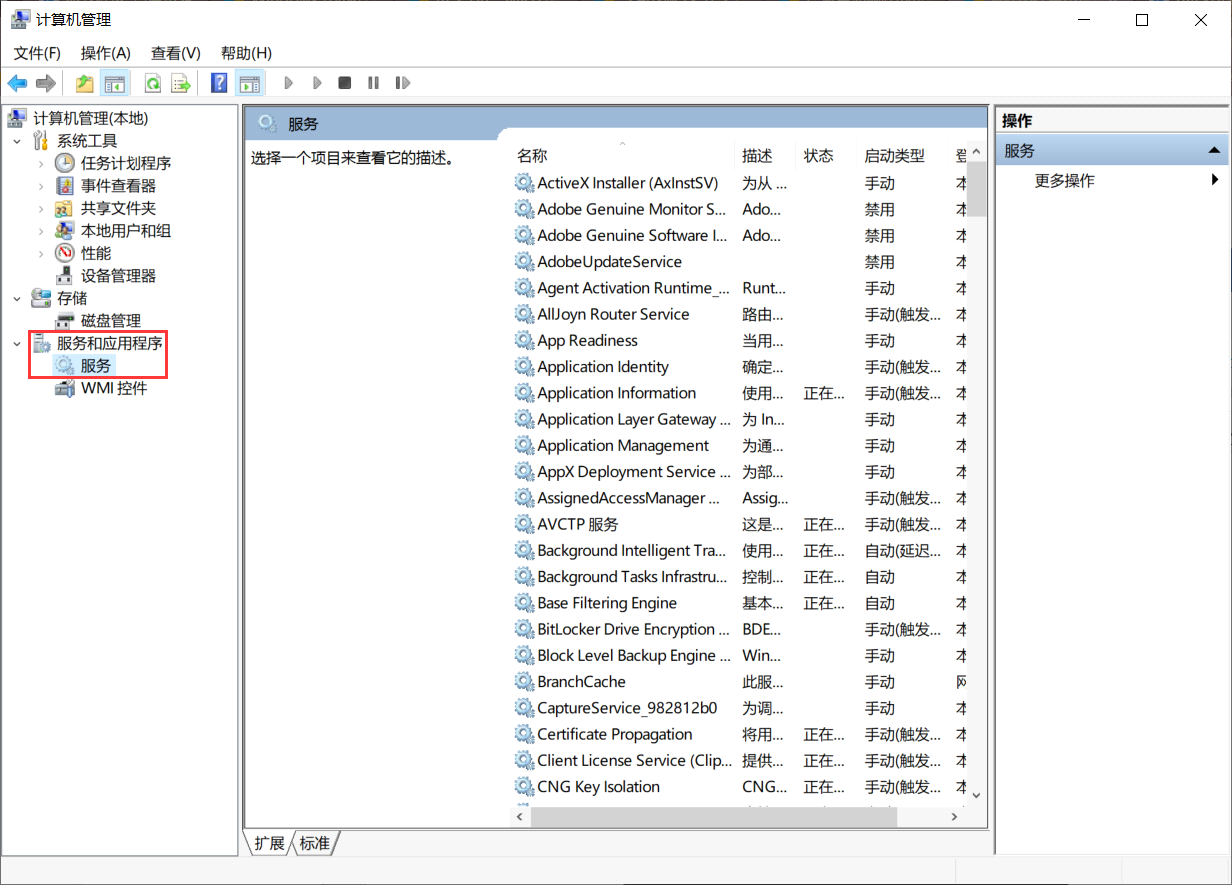This screenshot has height=885, width=1232.
Task: Collapse the 服务 section in the 操作 pane
Action: click(x=1216, y=149)
